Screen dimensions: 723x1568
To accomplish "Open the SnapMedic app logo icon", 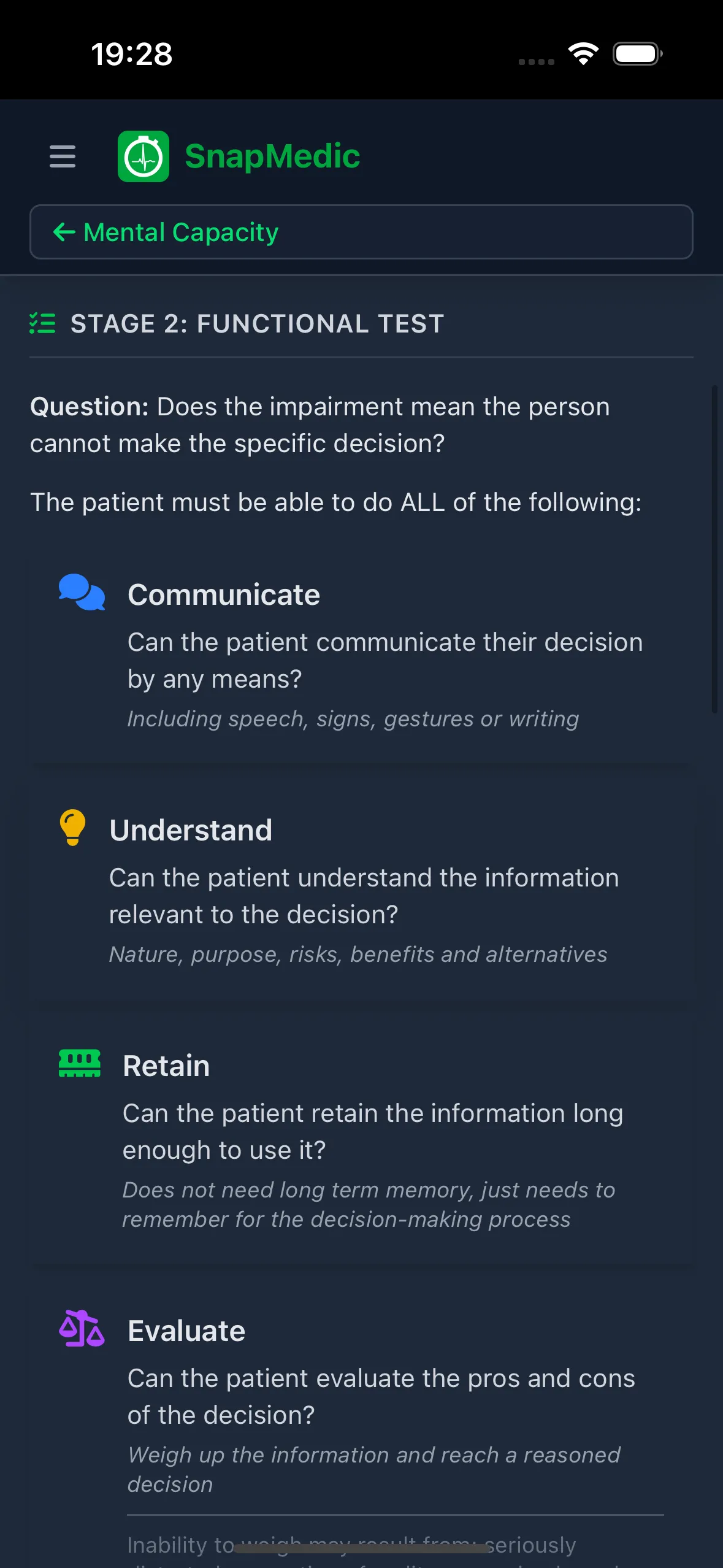I will click(143, 155).
